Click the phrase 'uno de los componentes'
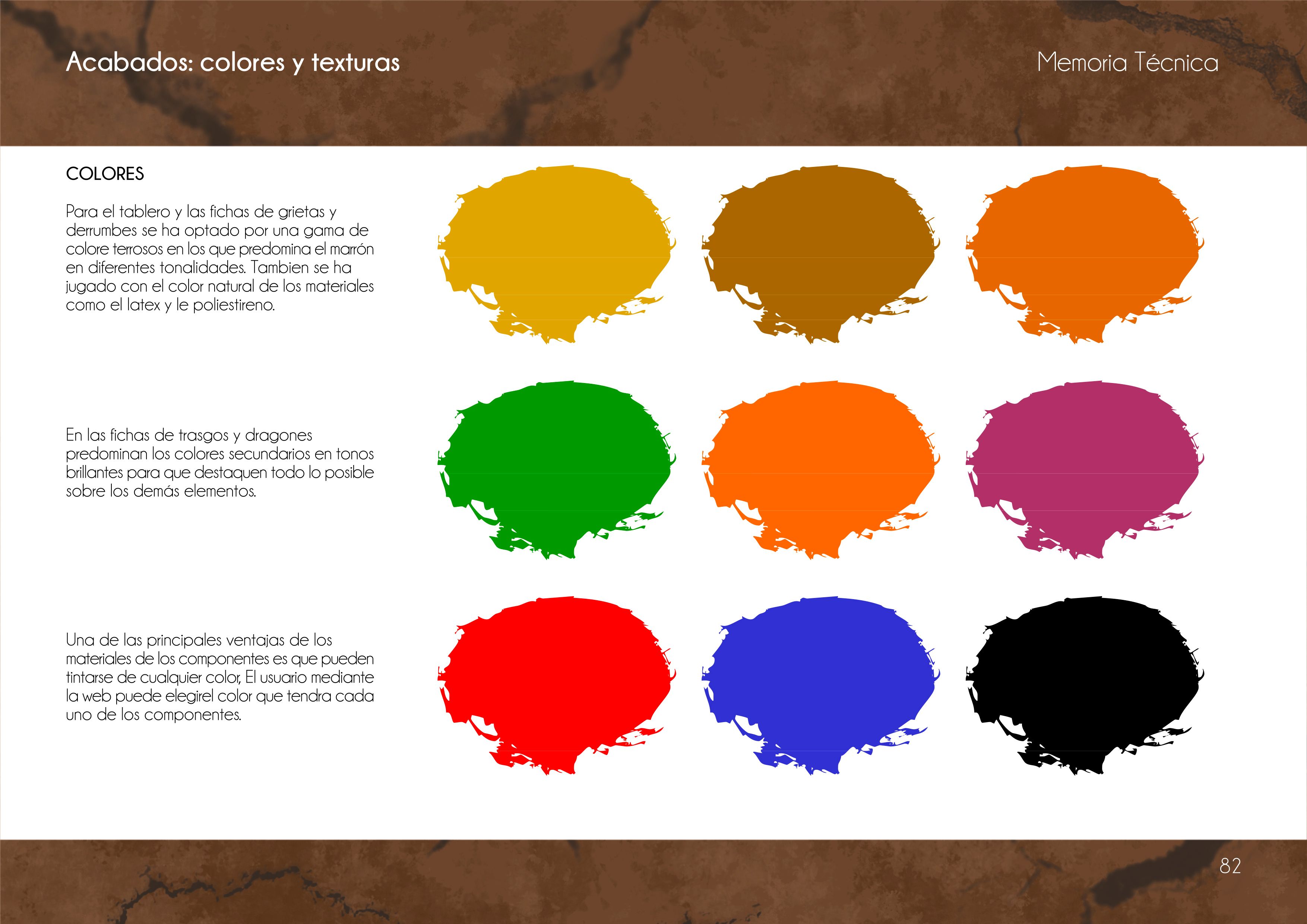 (154, 715)
